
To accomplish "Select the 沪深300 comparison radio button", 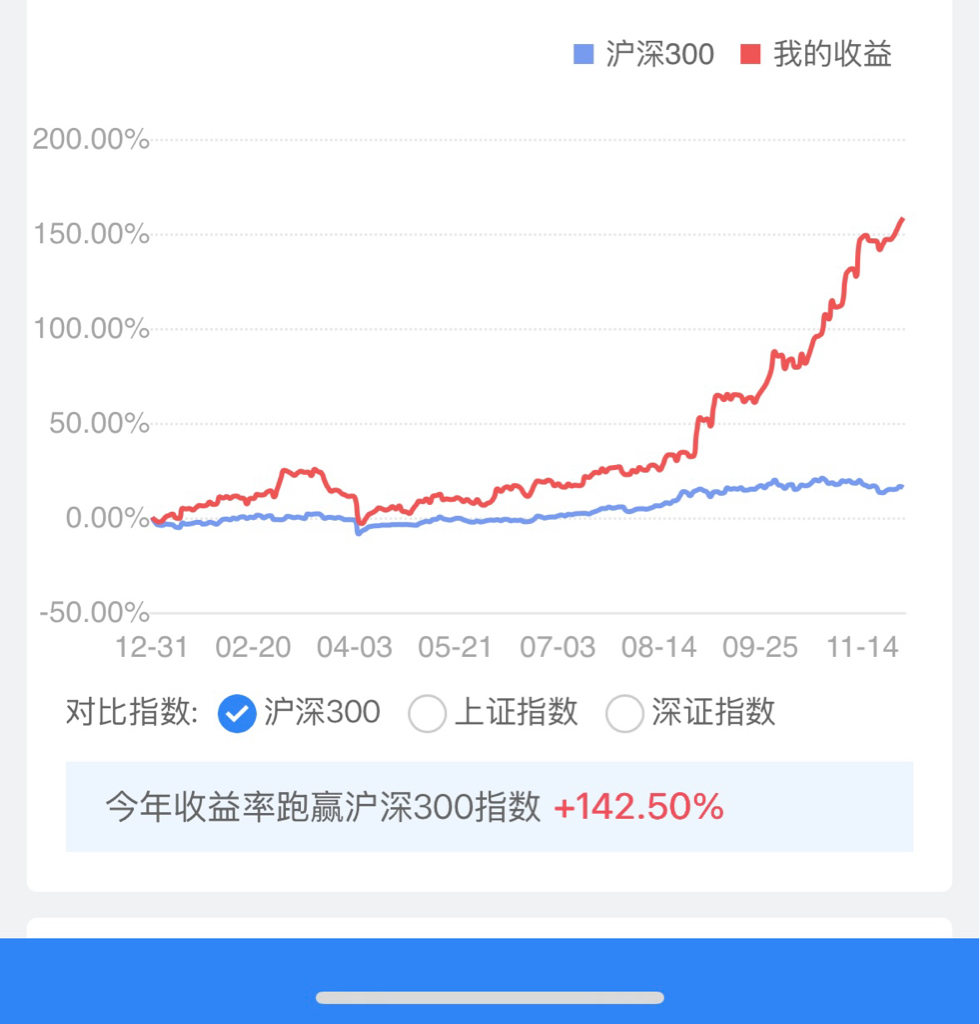I will [236, 713].
